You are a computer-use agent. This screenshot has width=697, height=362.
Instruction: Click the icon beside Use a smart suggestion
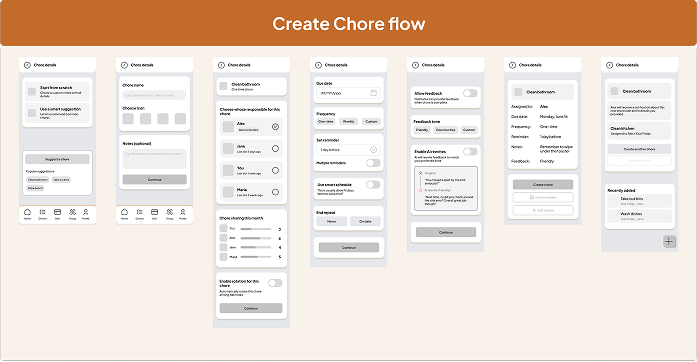(32, 113)
